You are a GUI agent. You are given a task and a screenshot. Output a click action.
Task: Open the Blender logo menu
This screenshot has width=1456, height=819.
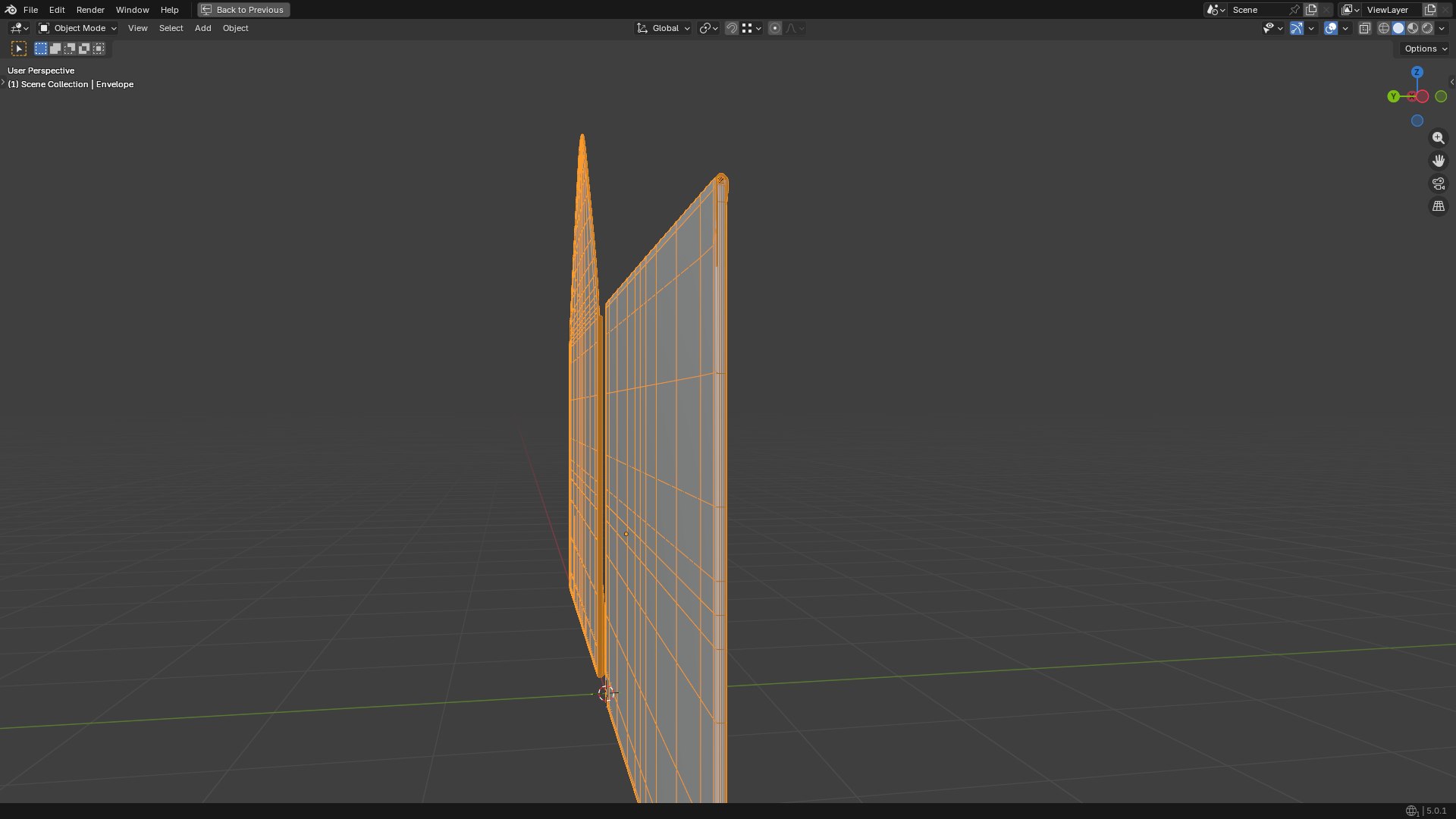tap(11, 10)
